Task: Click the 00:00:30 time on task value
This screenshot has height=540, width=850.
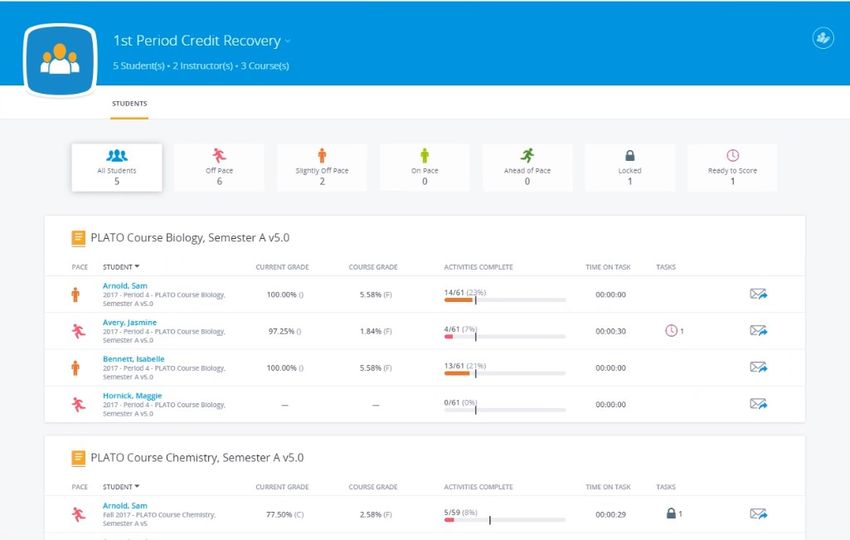Action: [610, 331]
